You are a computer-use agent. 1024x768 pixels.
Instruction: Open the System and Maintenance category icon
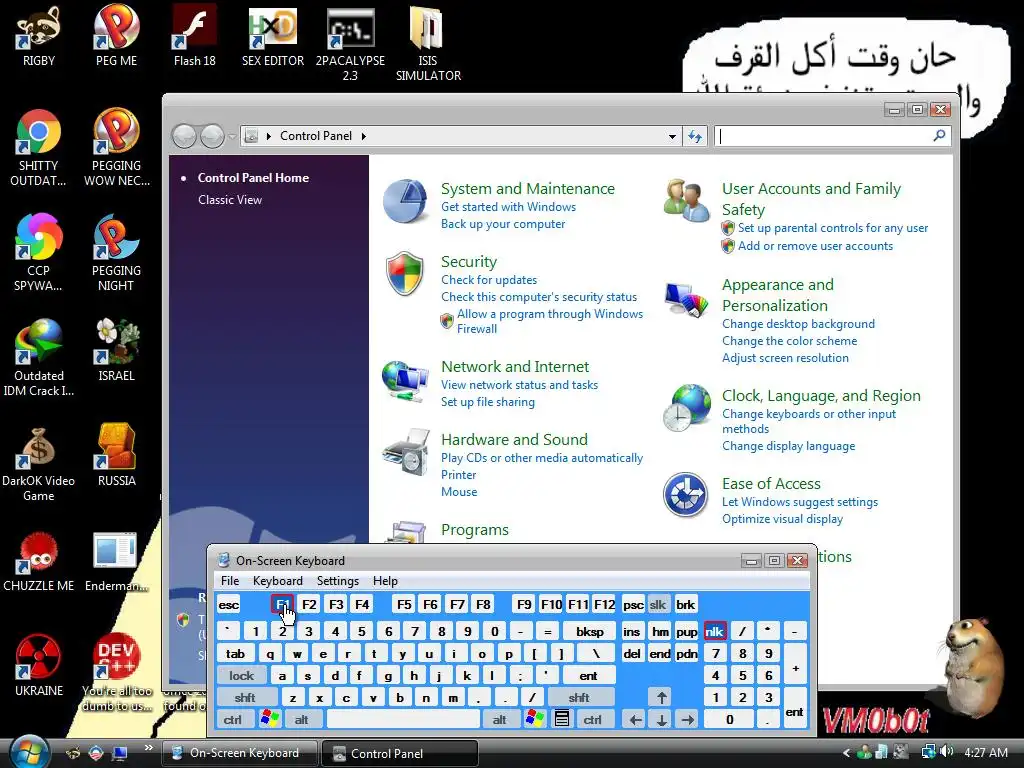click(x=406, y=201)
